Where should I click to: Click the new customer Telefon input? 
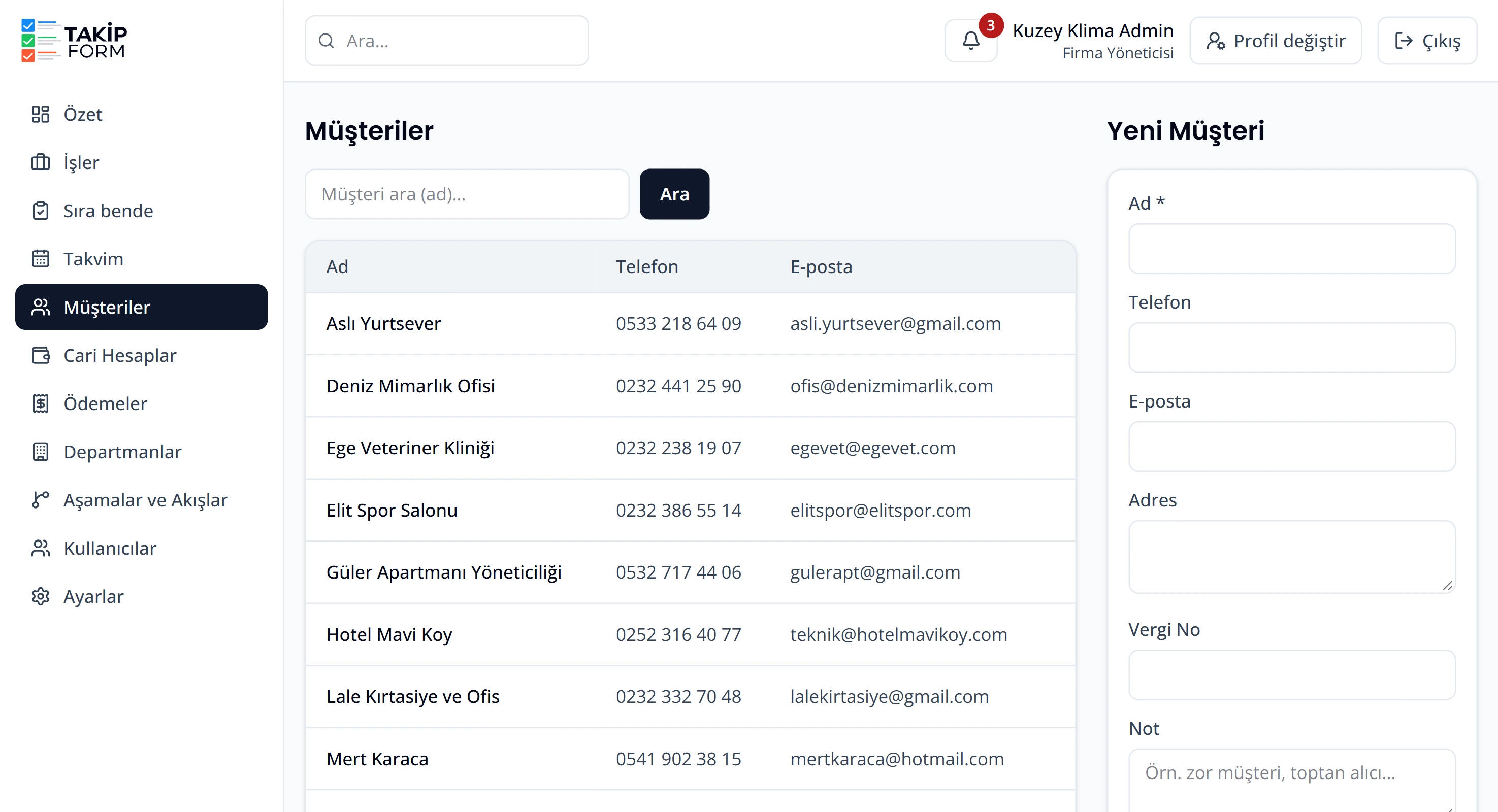point(1291,348)
